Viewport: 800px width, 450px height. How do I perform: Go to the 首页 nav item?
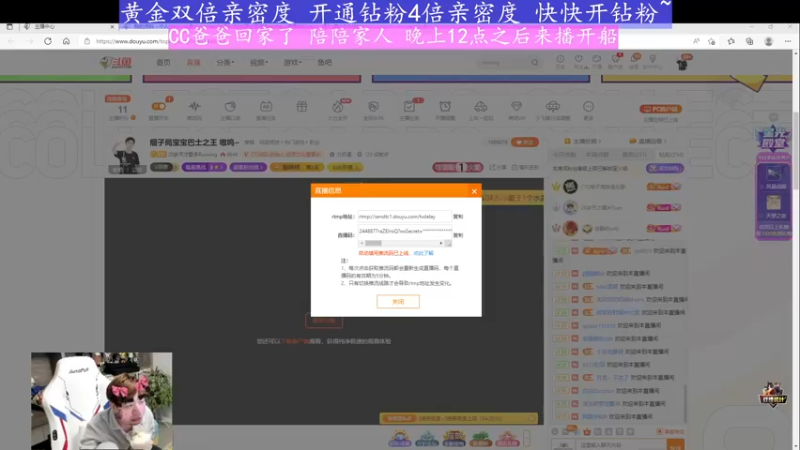tap(163, 62)
